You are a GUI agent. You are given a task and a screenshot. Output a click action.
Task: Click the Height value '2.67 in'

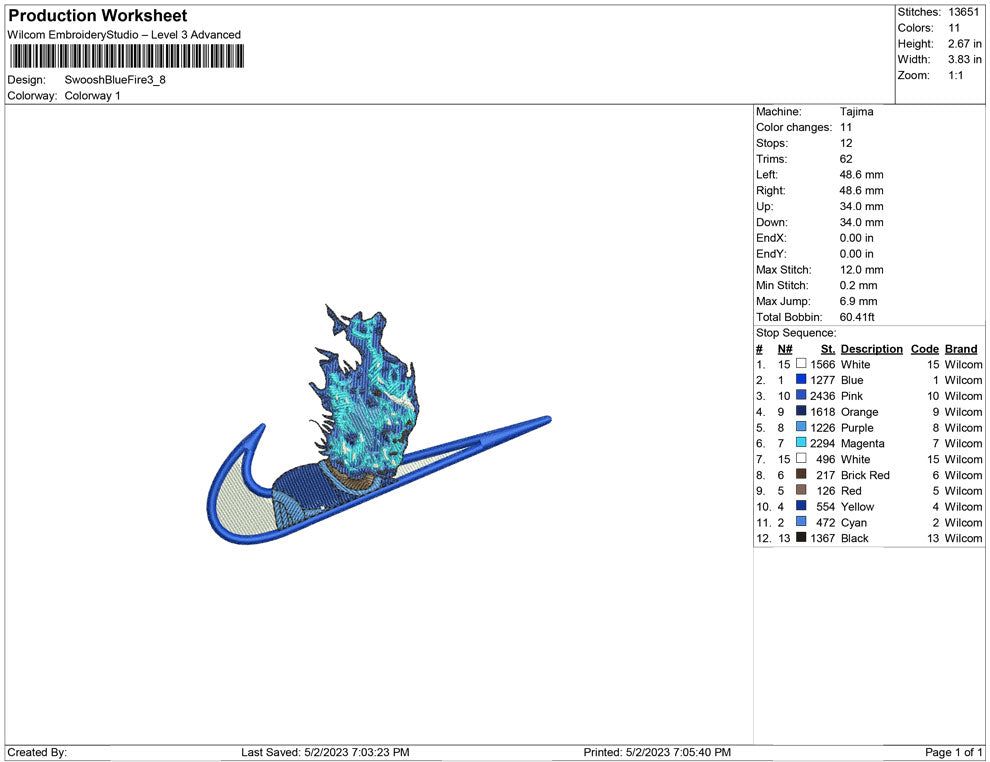pos(965,44)
